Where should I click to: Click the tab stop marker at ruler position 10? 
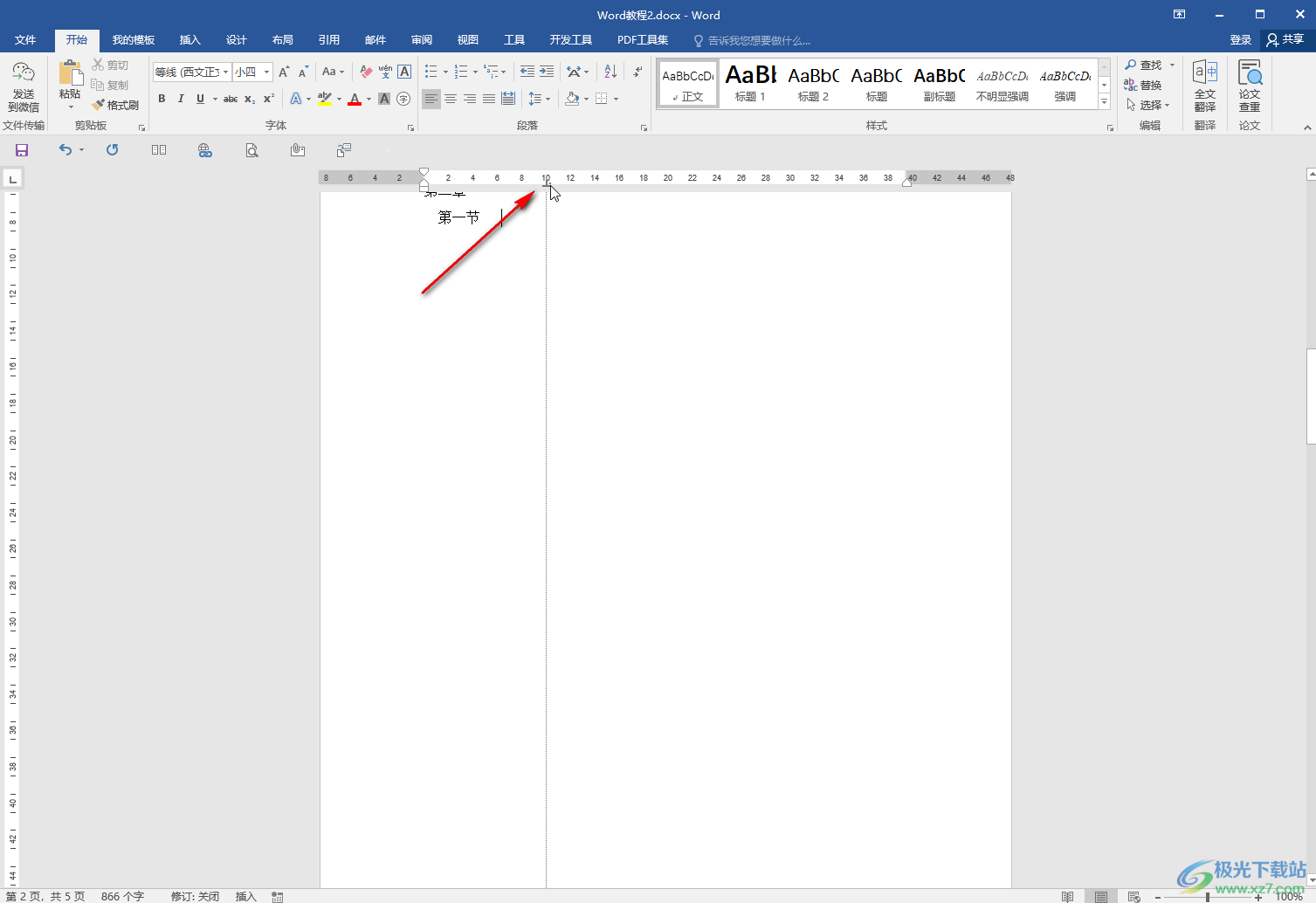(546, 183)
